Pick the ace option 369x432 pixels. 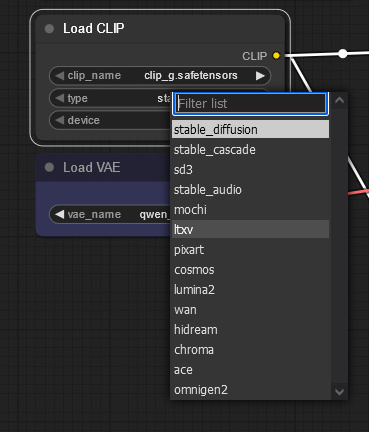click(250, 370)
